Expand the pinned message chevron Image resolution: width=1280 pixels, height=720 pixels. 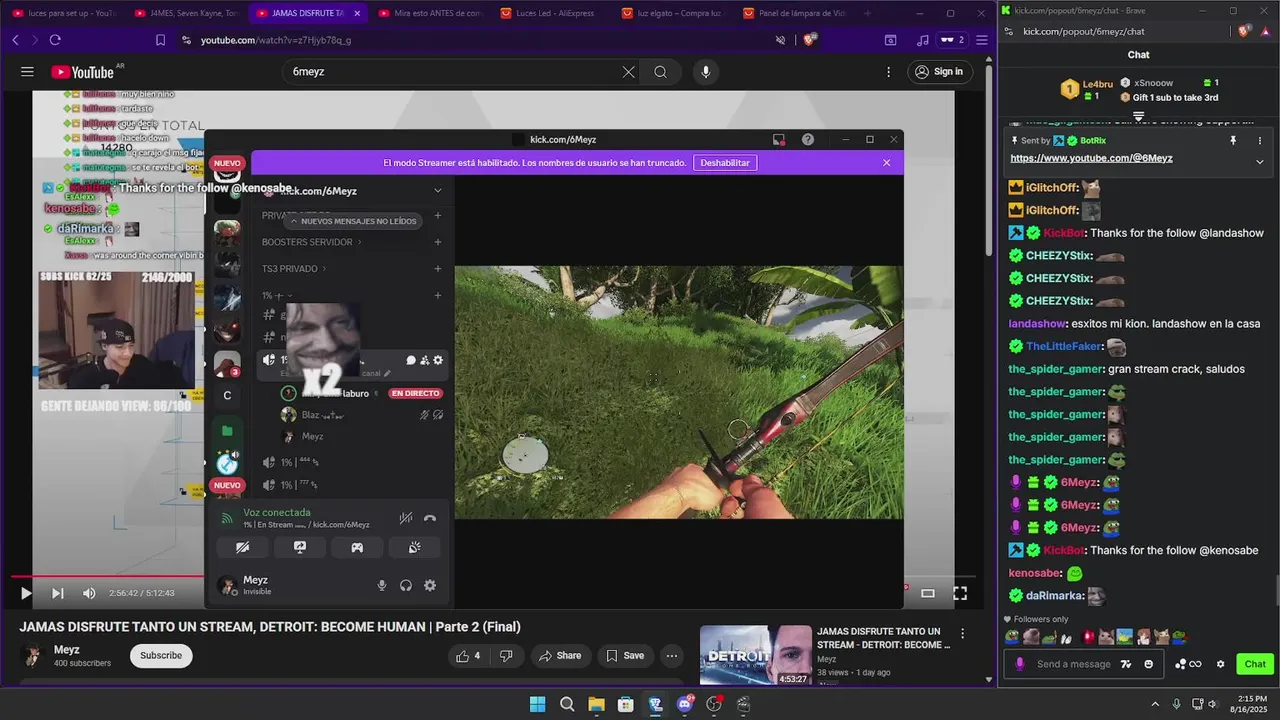click(1260, 161)
